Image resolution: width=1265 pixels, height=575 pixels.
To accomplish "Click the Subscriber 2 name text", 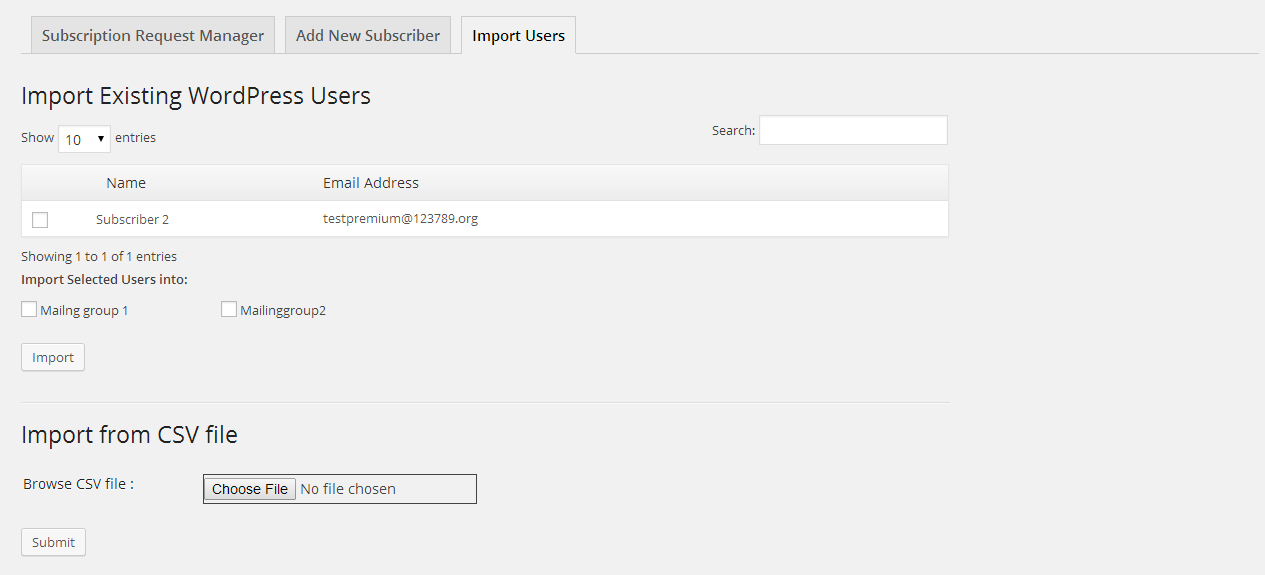I will click(x=132, y=219).
